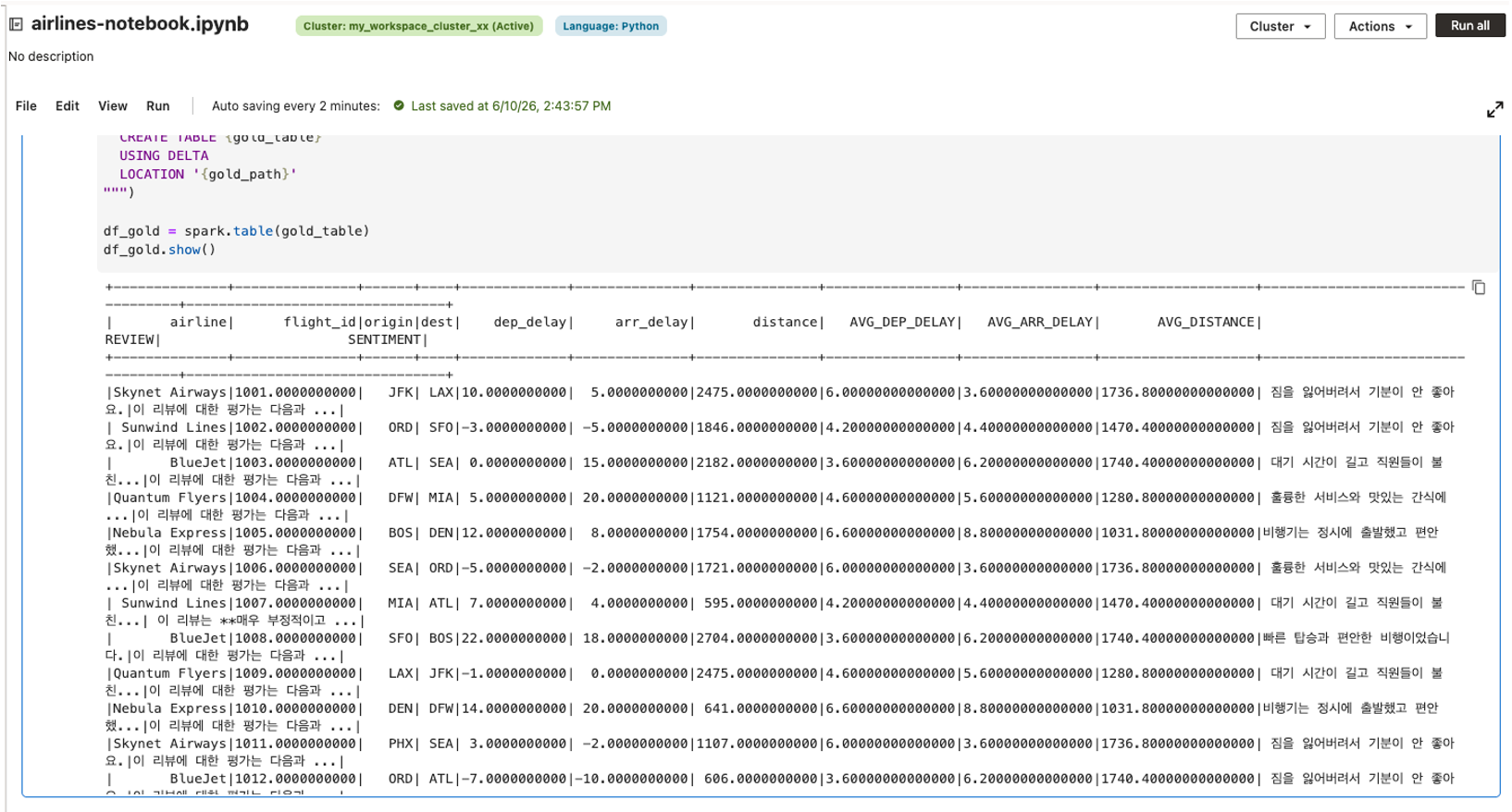Click Sunwind Lines in flight 1002 row

click(174, 427)
